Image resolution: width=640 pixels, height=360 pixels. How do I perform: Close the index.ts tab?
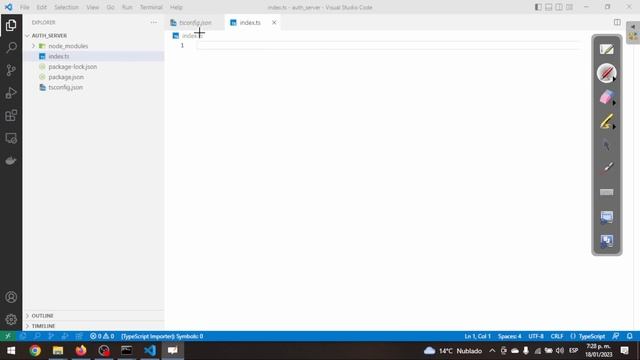[274, 23]
